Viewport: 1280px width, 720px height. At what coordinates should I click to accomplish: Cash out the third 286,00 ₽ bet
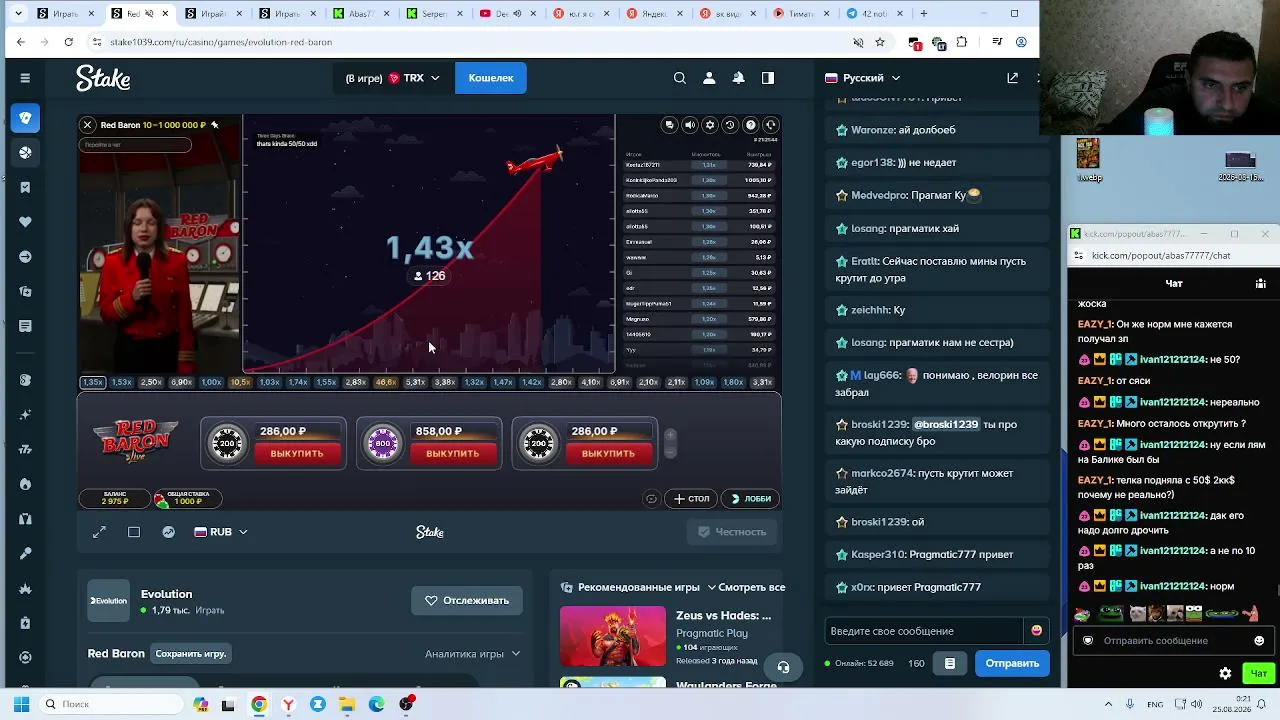(x=608, y=454)
